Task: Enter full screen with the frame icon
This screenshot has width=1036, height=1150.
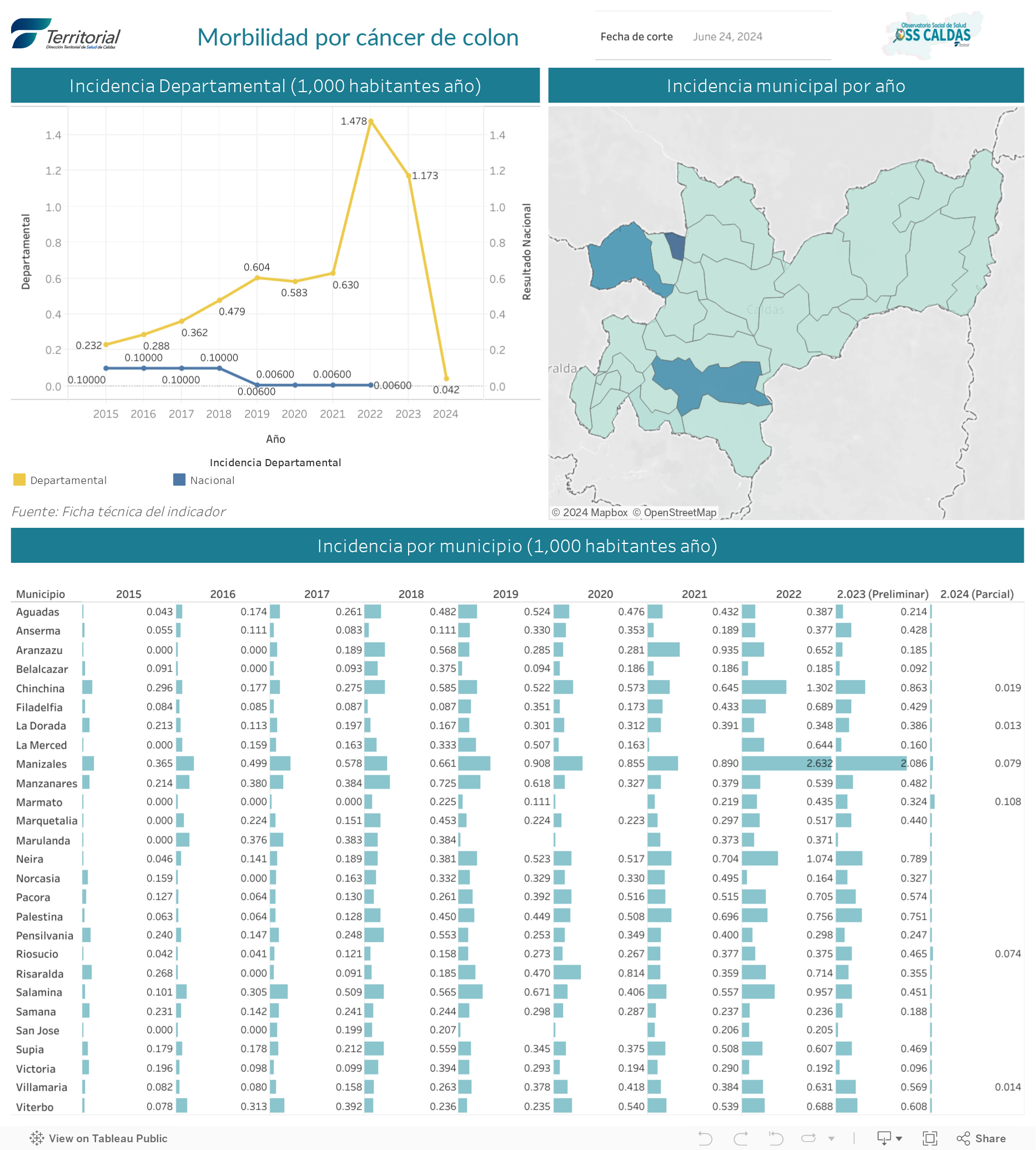Action: point(929,1138)
